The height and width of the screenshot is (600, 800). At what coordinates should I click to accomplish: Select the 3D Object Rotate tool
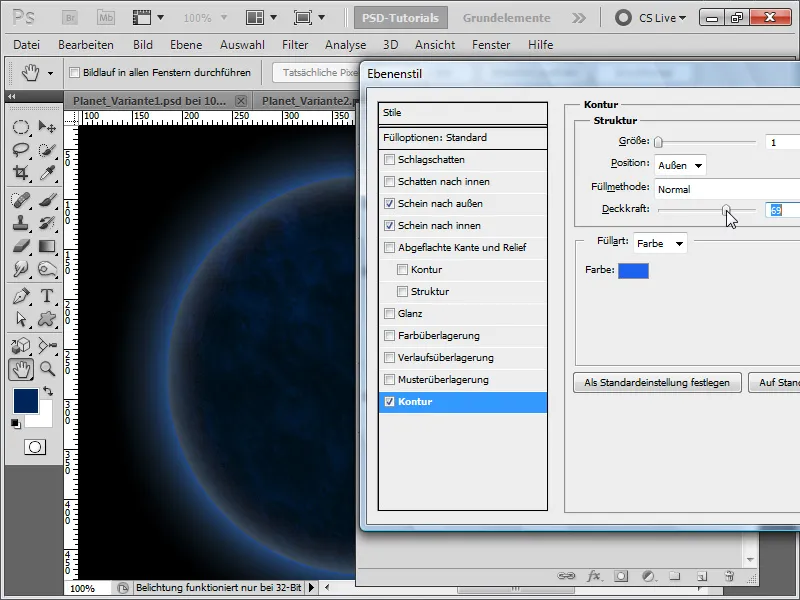click(20, 346)
